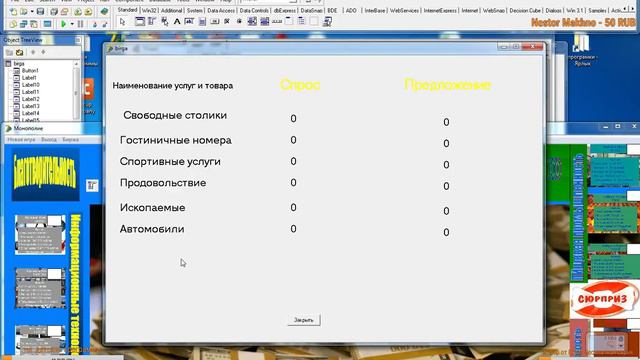Pick the ScrollBar component in the palette

pyautogui.click(x=277, y=21)
